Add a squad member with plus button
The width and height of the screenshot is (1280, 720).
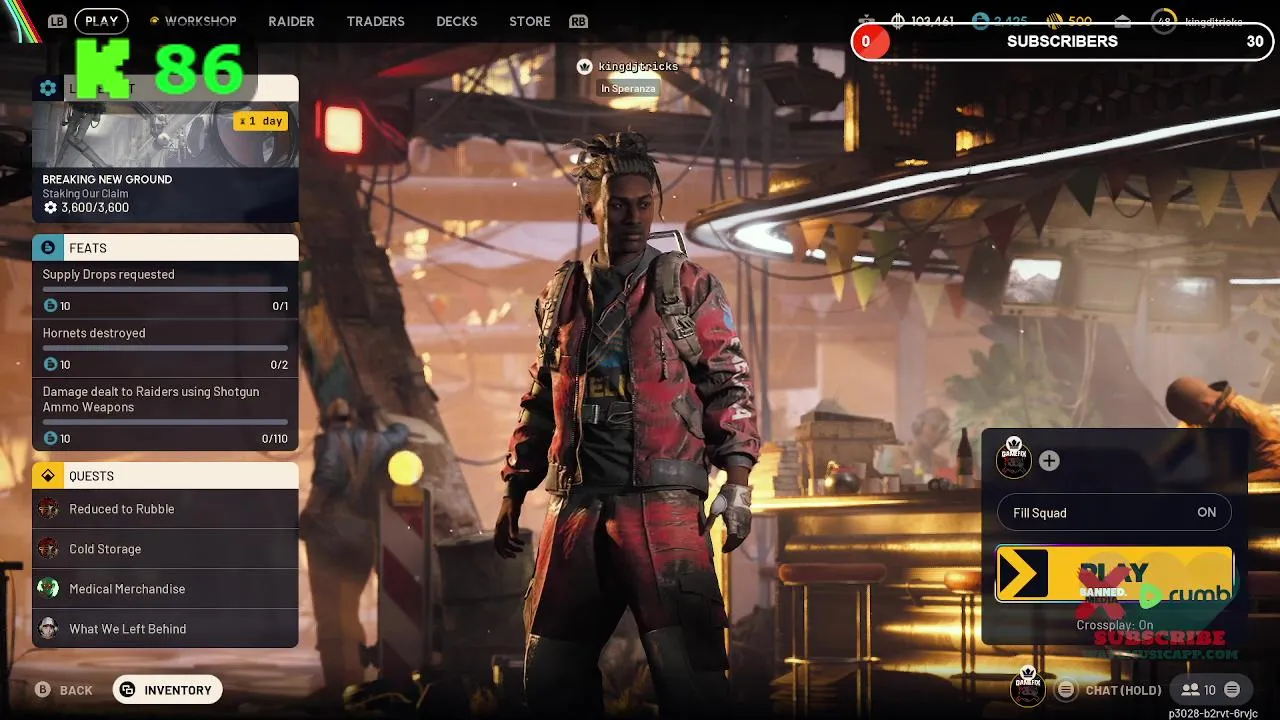pos(1049,461)
